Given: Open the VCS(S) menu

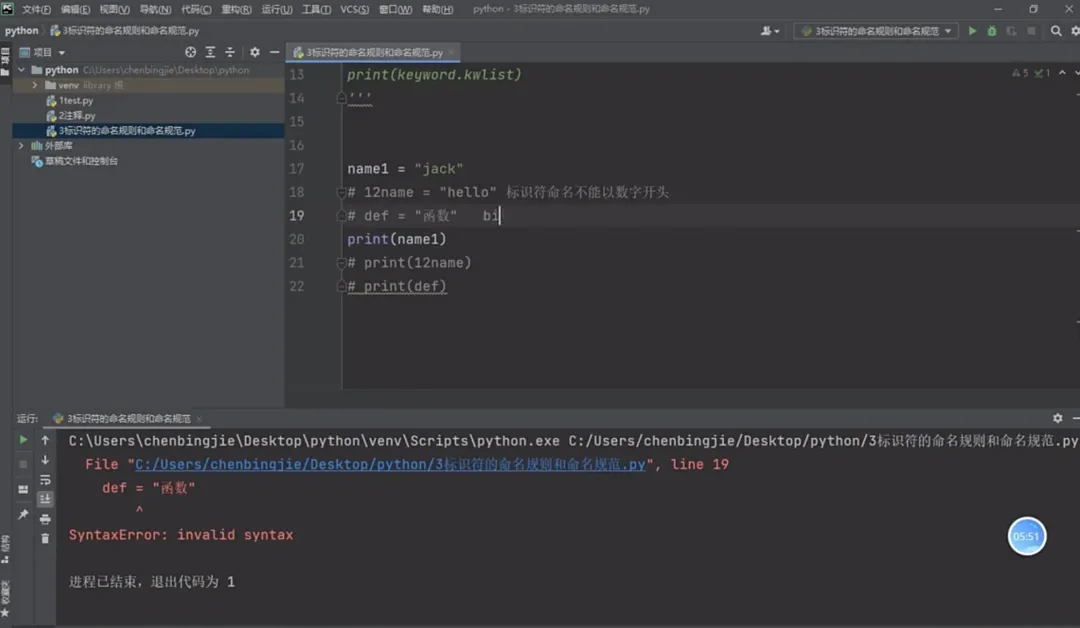Looking at the screenshot, I should pyautogui.click(x=355, y=9).
